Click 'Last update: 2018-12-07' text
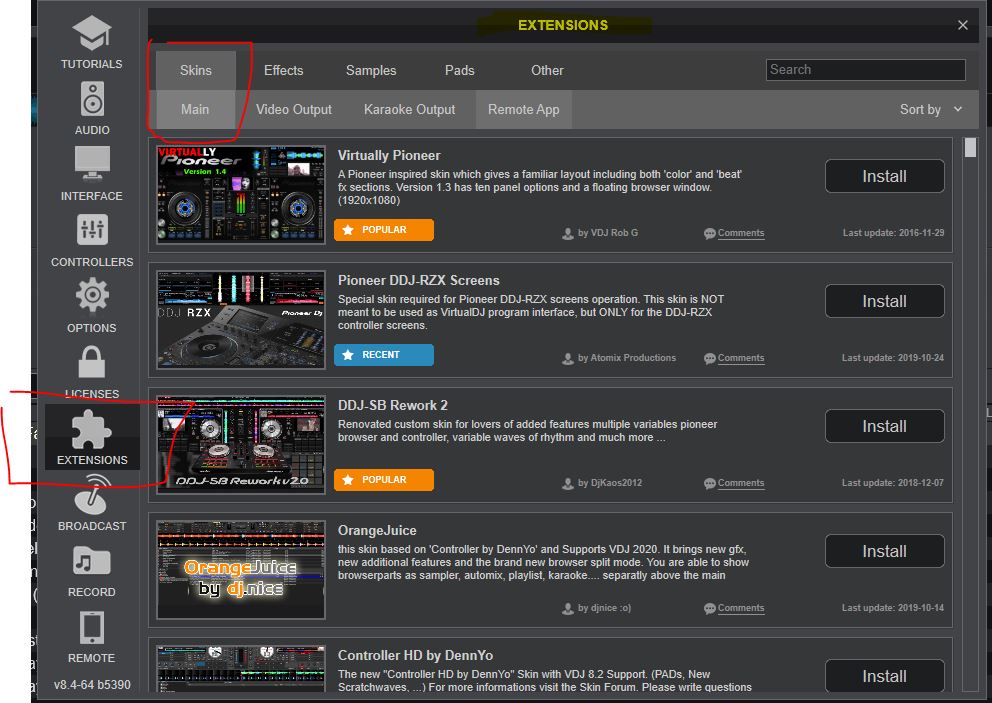The height and width of the screenshot is (703, 992). [x=893, y=483]
